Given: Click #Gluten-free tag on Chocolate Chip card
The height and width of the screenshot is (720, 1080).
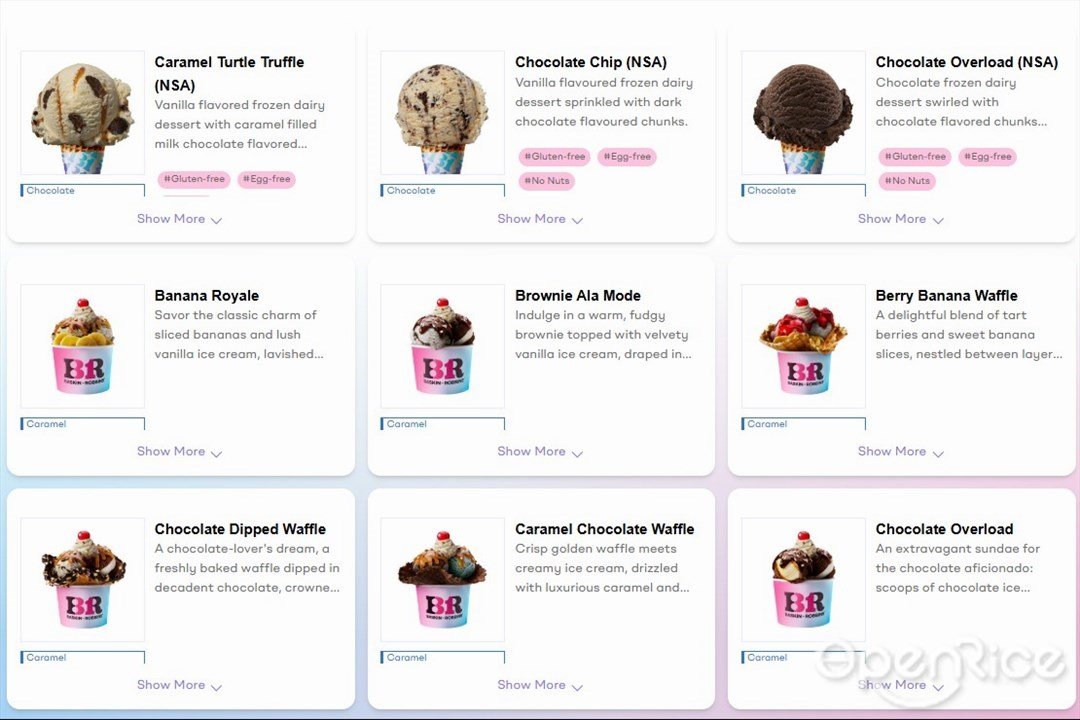Looking at the screenshot, I should (554, 156).
